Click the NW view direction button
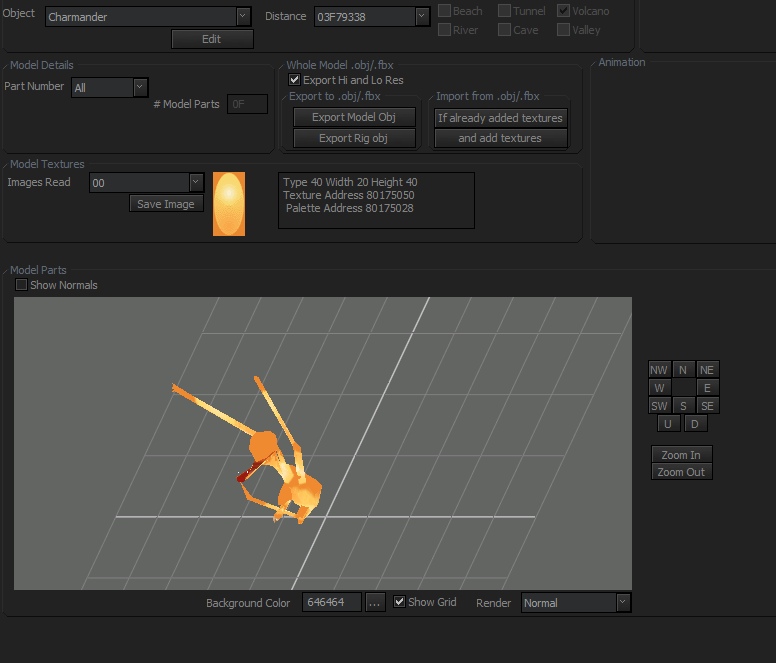Viewport: 776px width, 663px height. click(x=659, y=370)
